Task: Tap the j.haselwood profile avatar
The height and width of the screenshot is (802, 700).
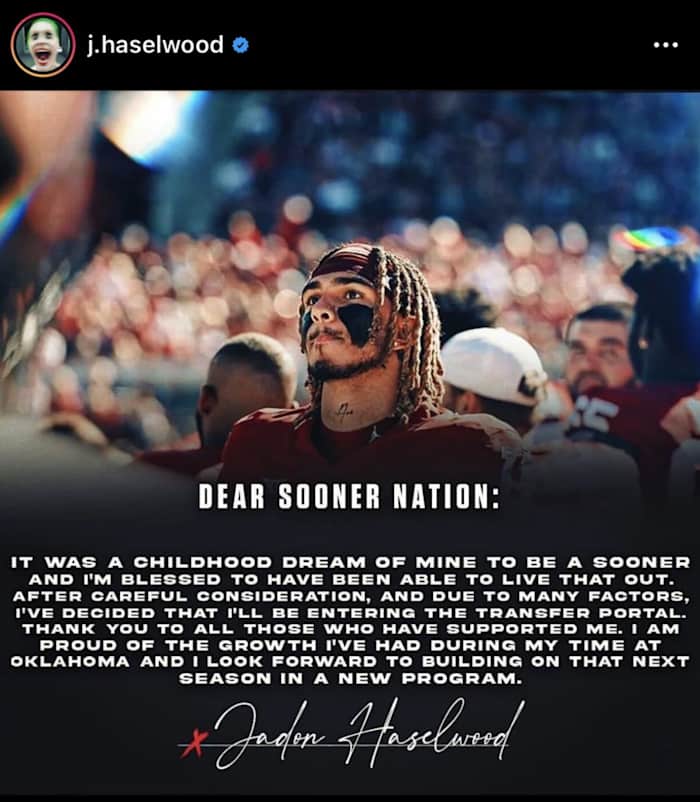Action: pos(43,45)
